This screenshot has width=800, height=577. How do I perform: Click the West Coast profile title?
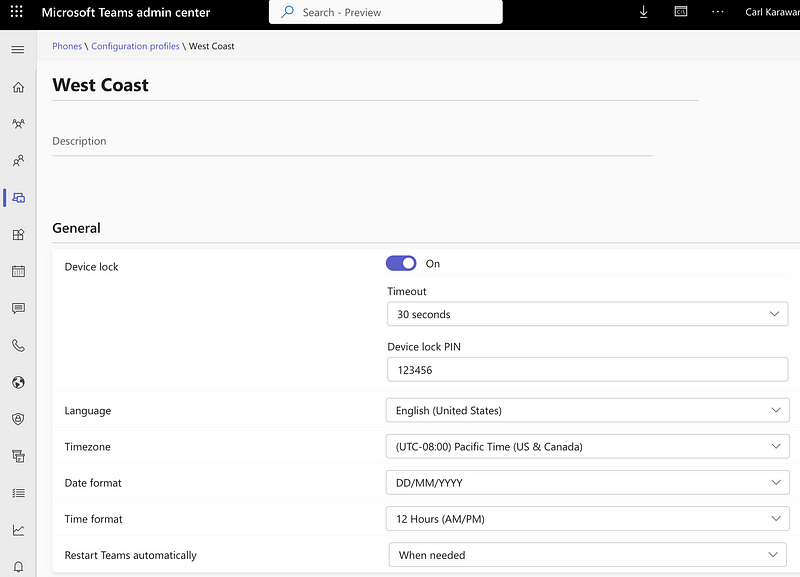click(x=101, y=85)
